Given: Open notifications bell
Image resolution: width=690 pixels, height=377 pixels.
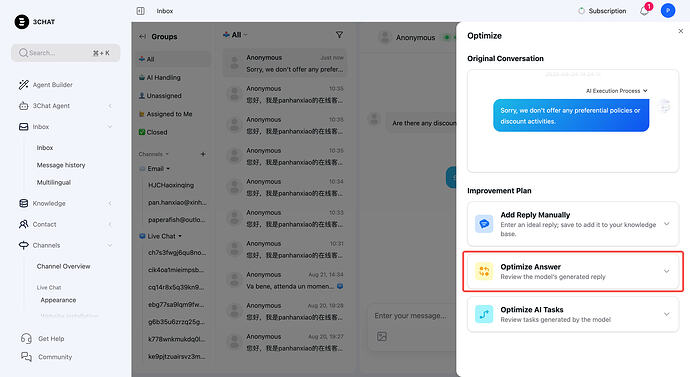Looking at the screenshot, I should coord(644,11).
